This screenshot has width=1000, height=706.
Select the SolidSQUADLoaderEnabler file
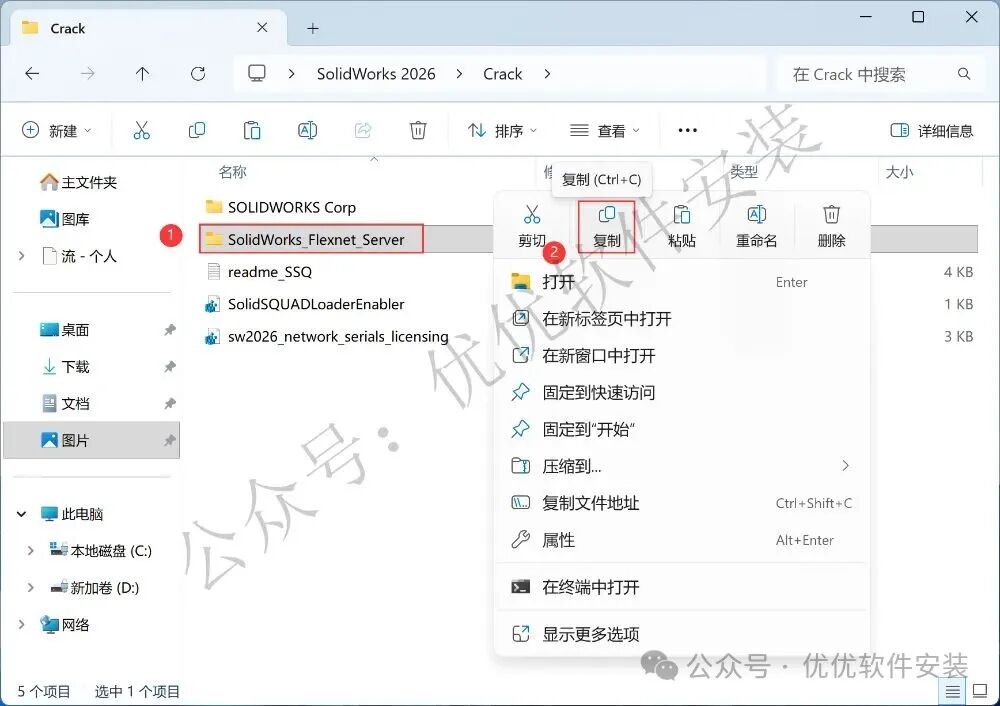click(305, 304)
